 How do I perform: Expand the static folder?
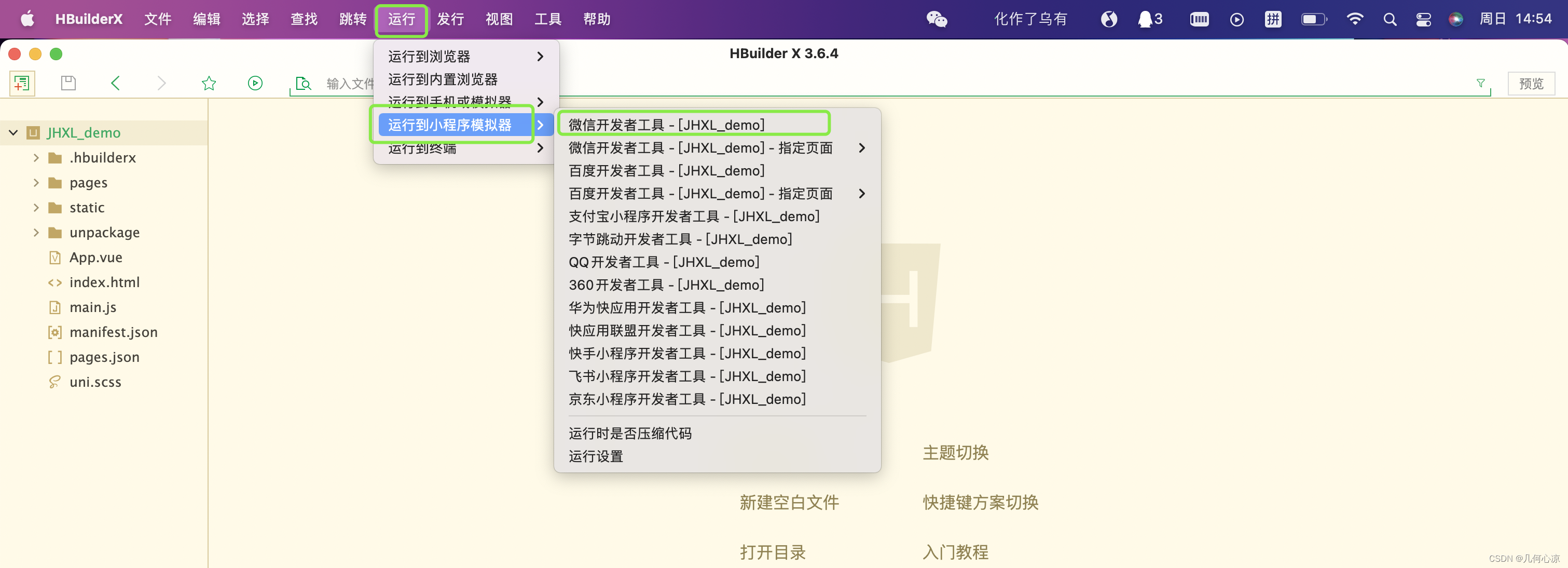(36, 208)
